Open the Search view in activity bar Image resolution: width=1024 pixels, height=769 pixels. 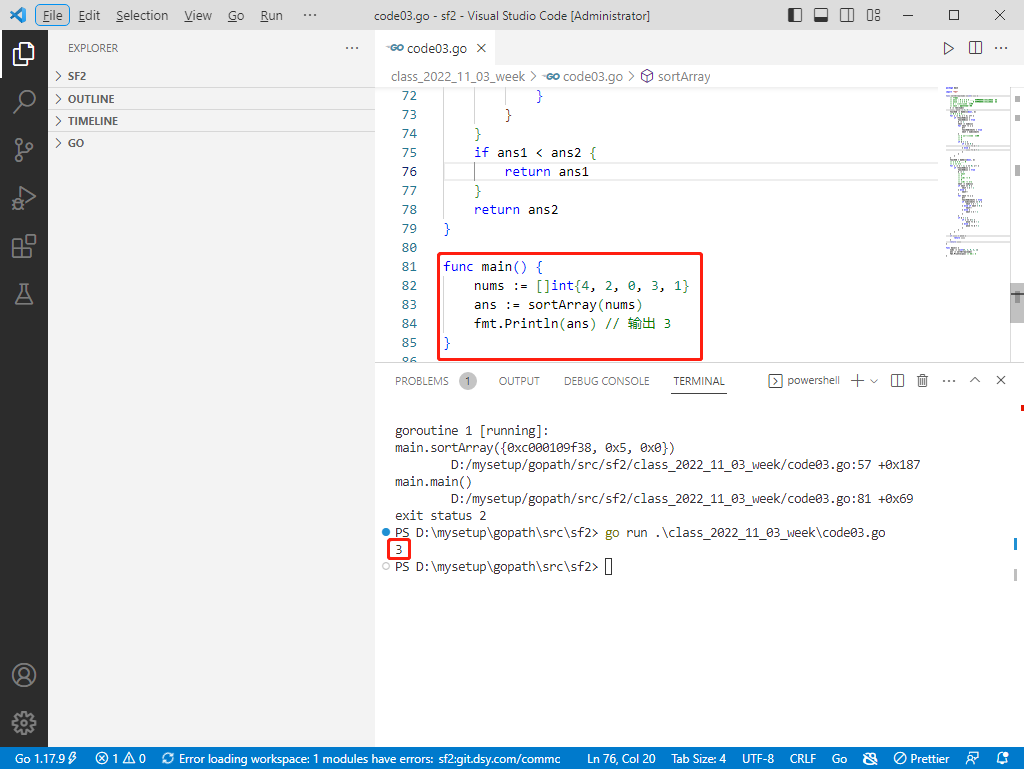(x=24, y=102)
